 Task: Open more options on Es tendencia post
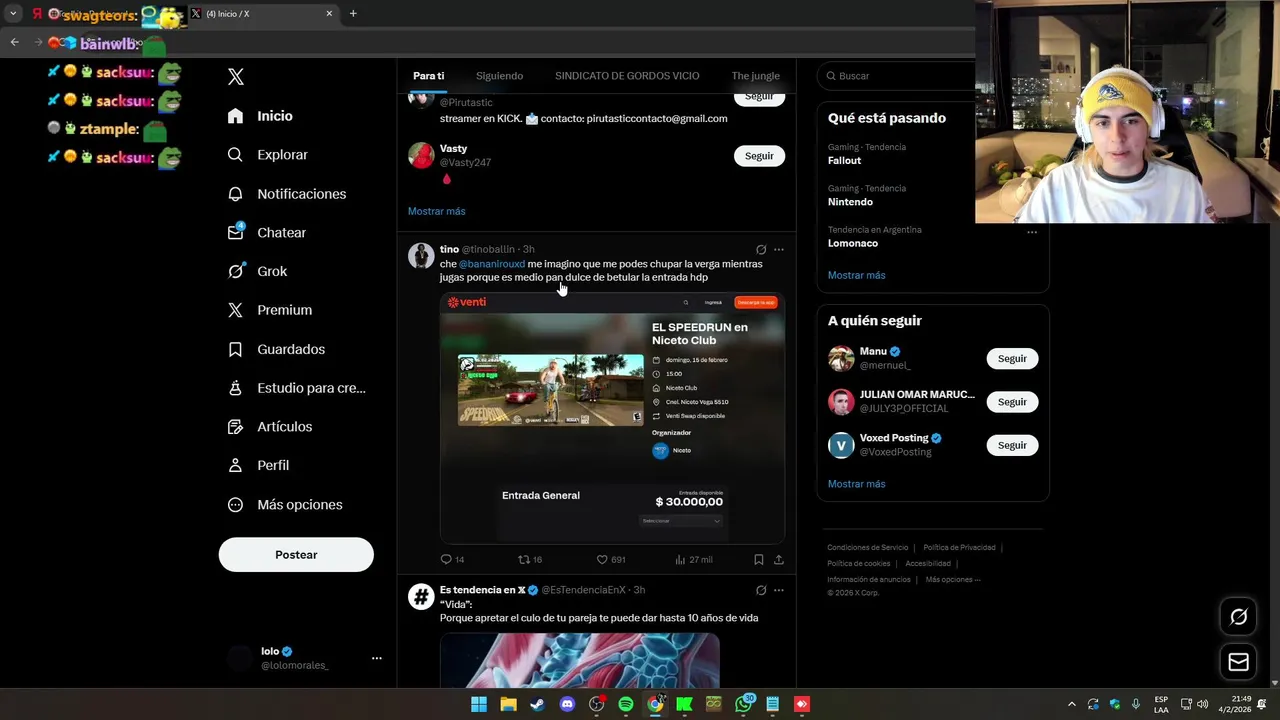tap(779, 590)
